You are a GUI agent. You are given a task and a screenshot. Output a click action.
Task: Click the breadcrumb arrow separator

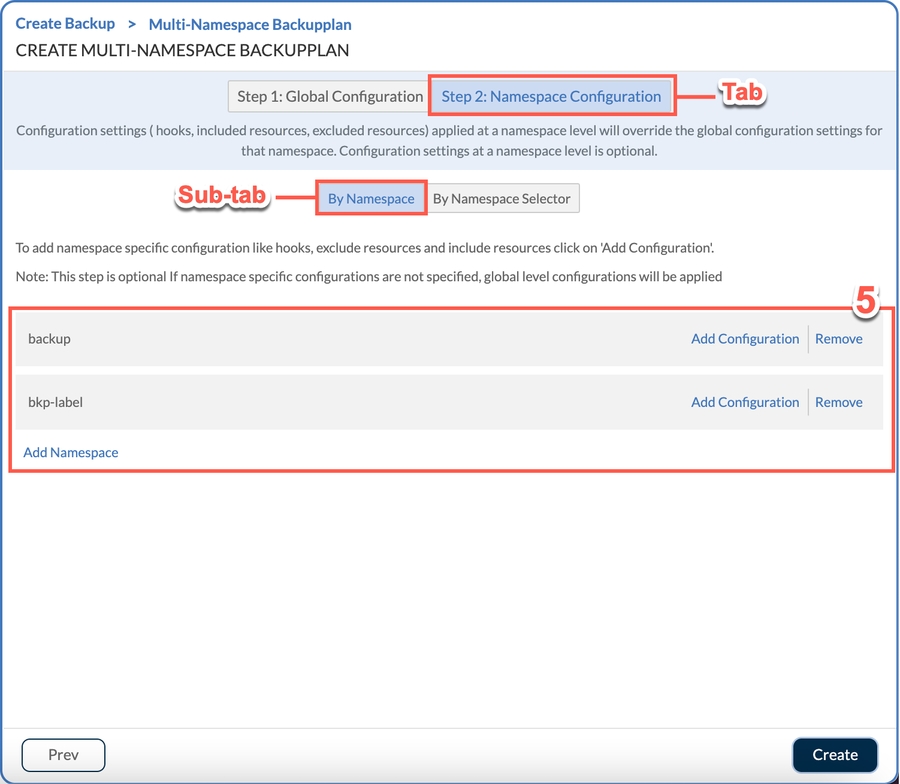click(x=132, y=23)
